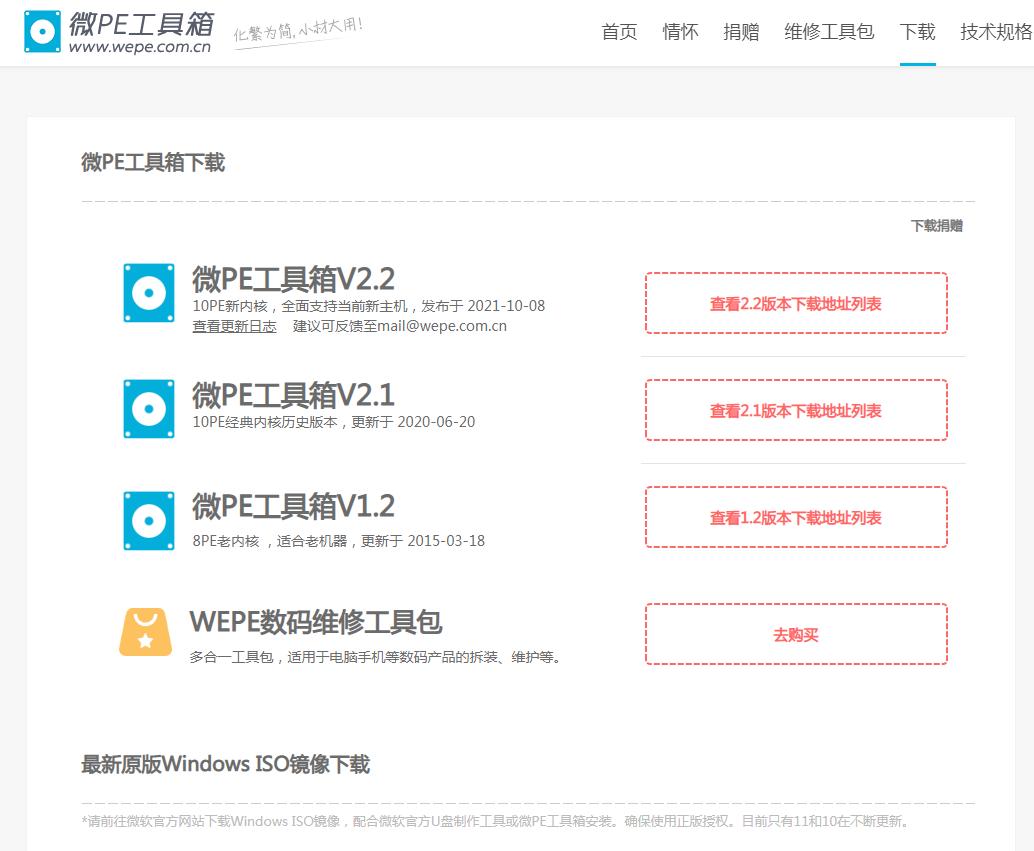This screenshot has width=1034, height=851.
Task: Click the V2.2 blue disk icon
Action: 148,293
